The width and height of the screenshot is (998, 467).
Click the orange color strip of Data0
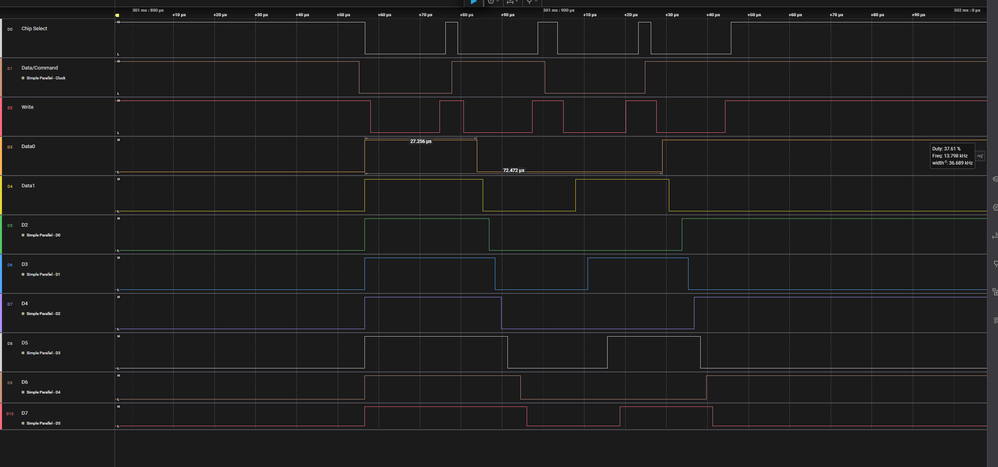1,156
